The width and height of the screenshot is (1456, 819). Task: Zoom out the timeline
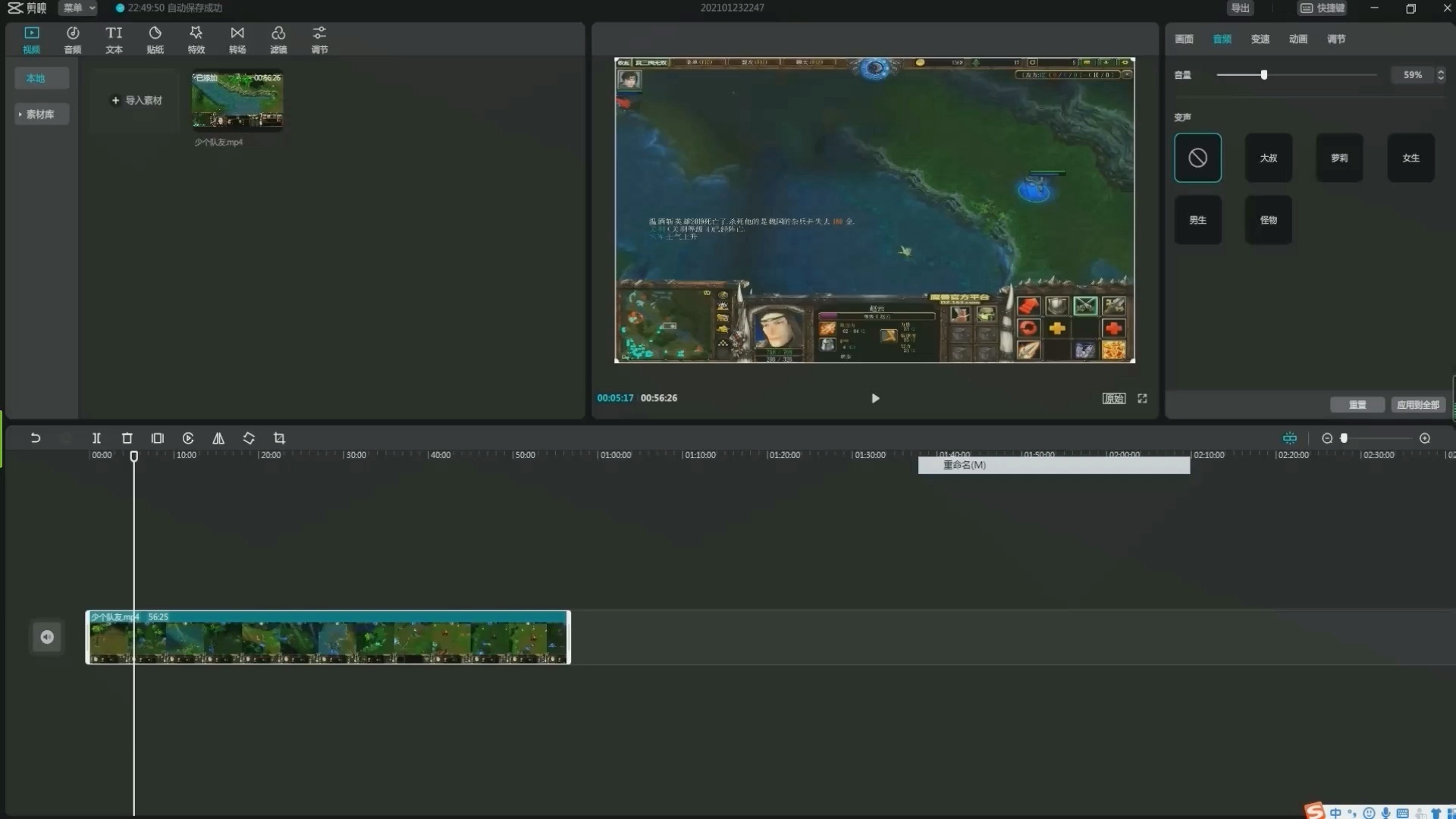point(1327,438)
